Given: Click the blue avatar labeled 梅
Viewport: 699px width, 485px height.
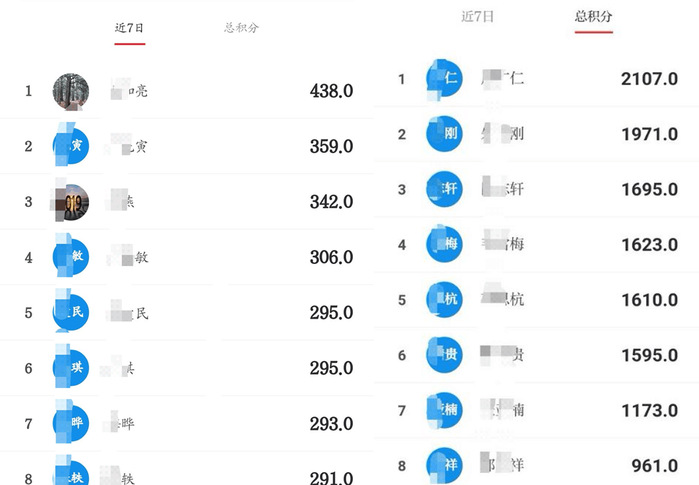Looking at the screenshot, I should (446, 244).
